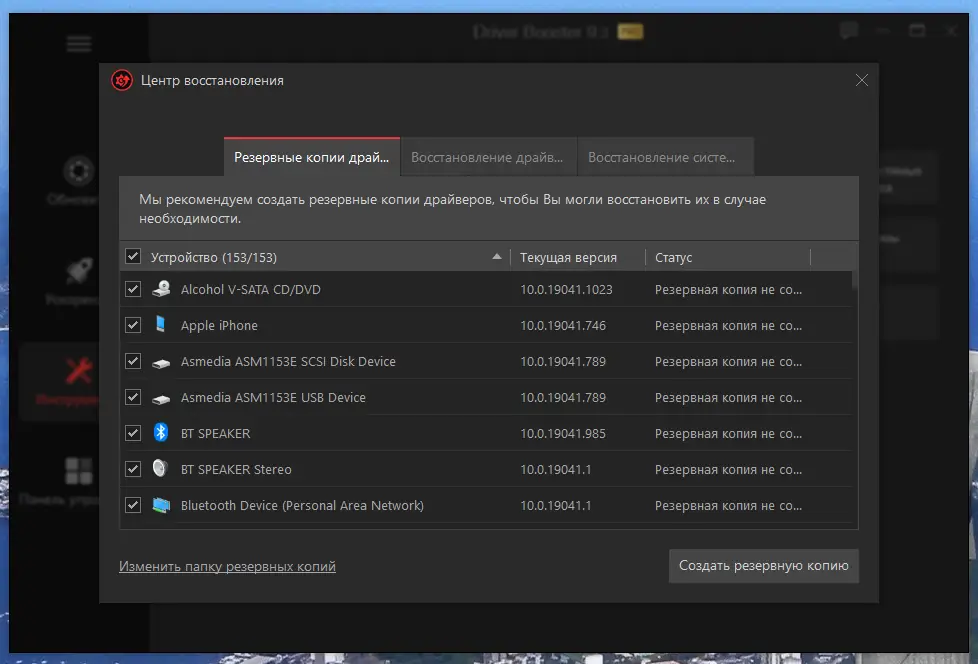Uncheck Asmedia ASM1153E SCSI Disk Device checkbox
978x664 pixels.
(x=133, y=361)
